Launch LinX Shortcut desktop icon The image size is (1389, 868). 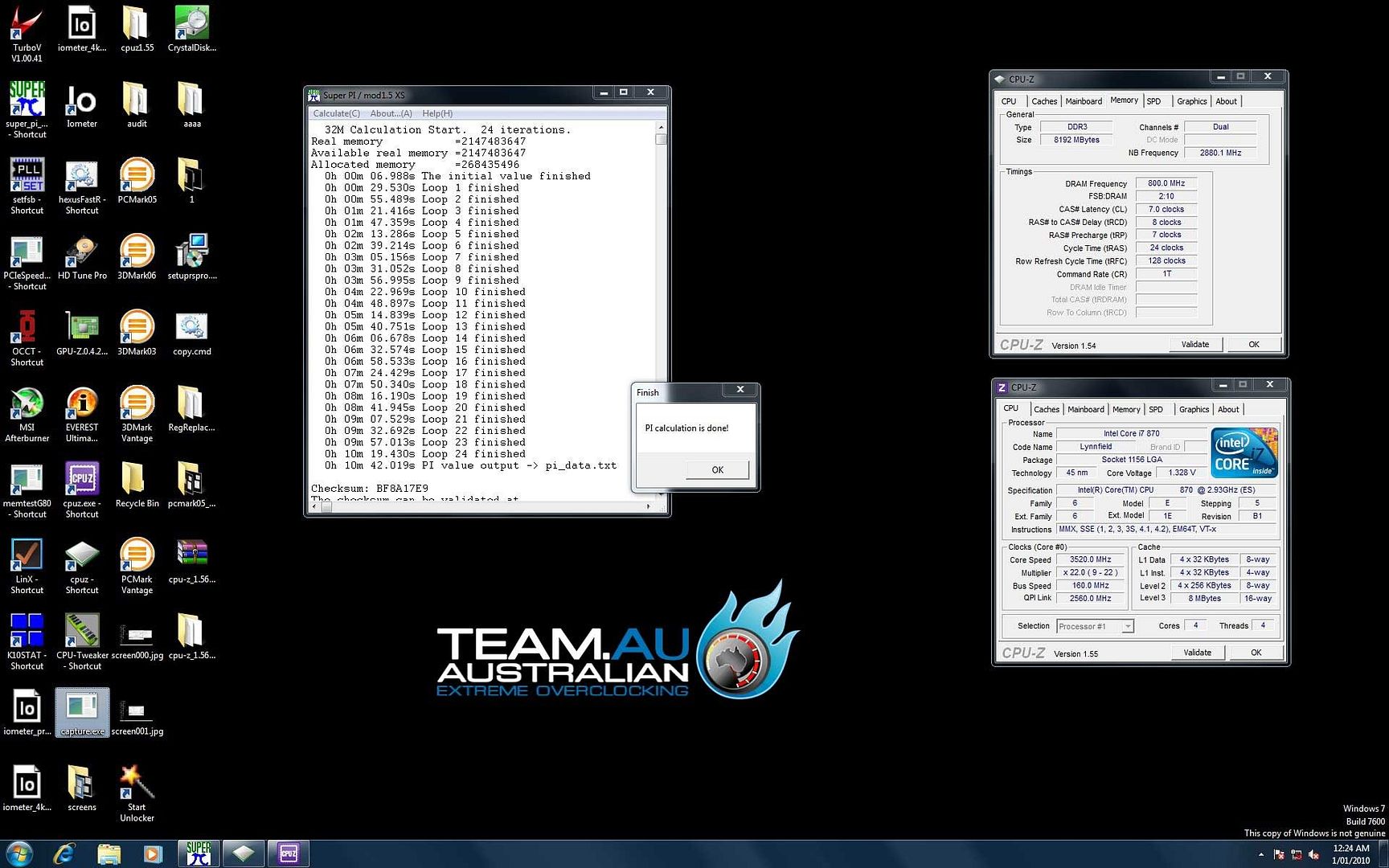[x=27, y=566]
